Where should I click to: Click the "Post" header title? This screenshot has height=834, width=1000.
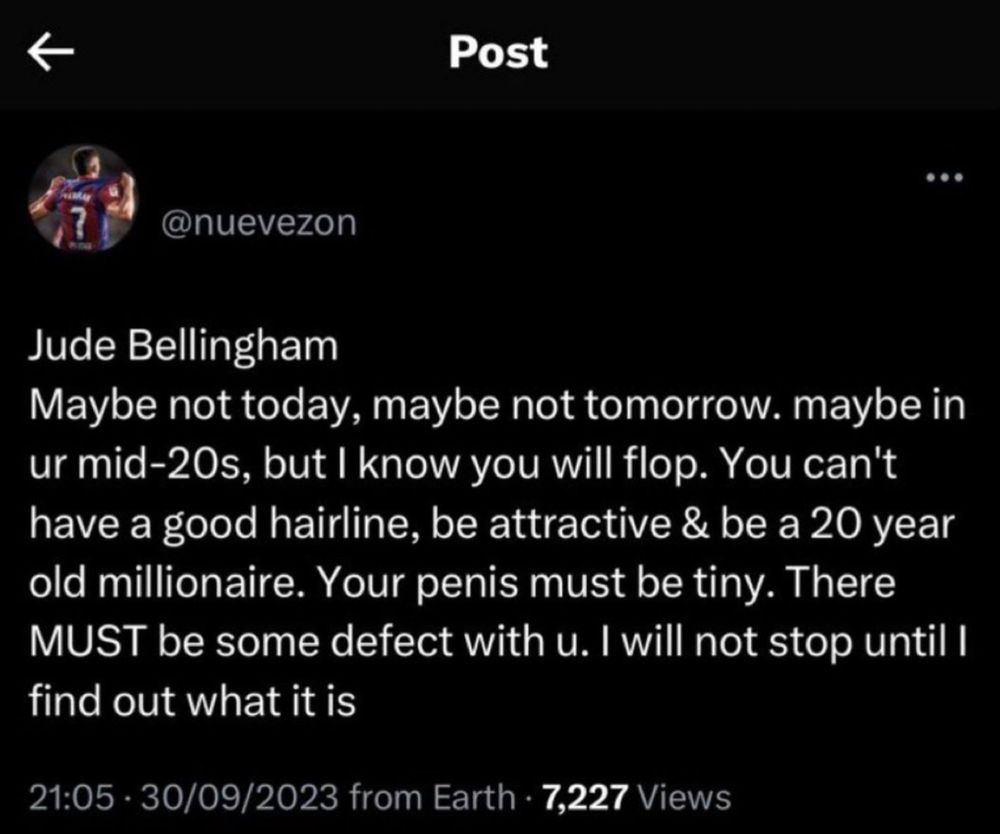[x=498, y=52]
